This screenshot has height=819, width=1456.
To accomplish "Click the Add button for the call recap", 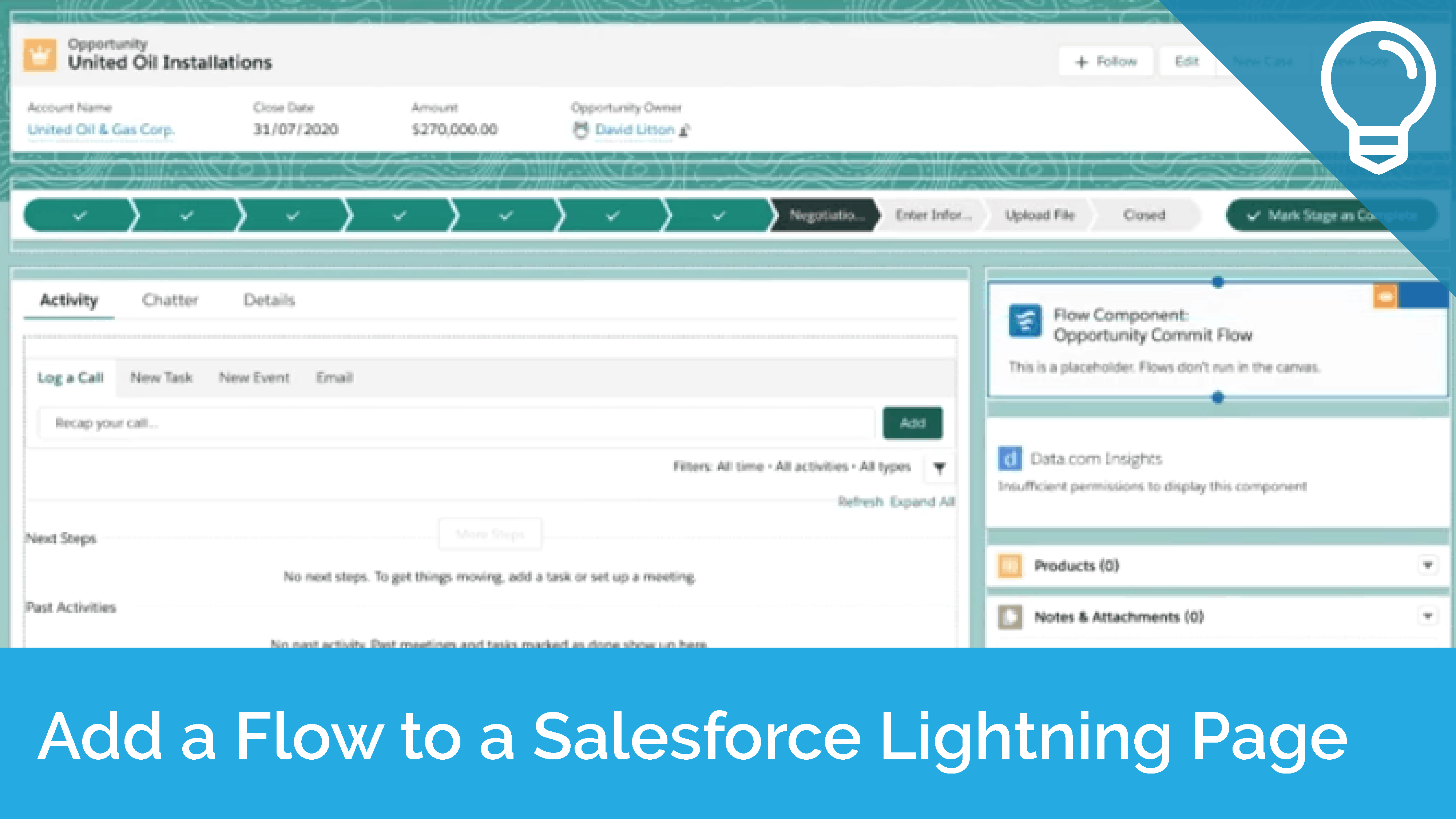I will tap(913, 423).
